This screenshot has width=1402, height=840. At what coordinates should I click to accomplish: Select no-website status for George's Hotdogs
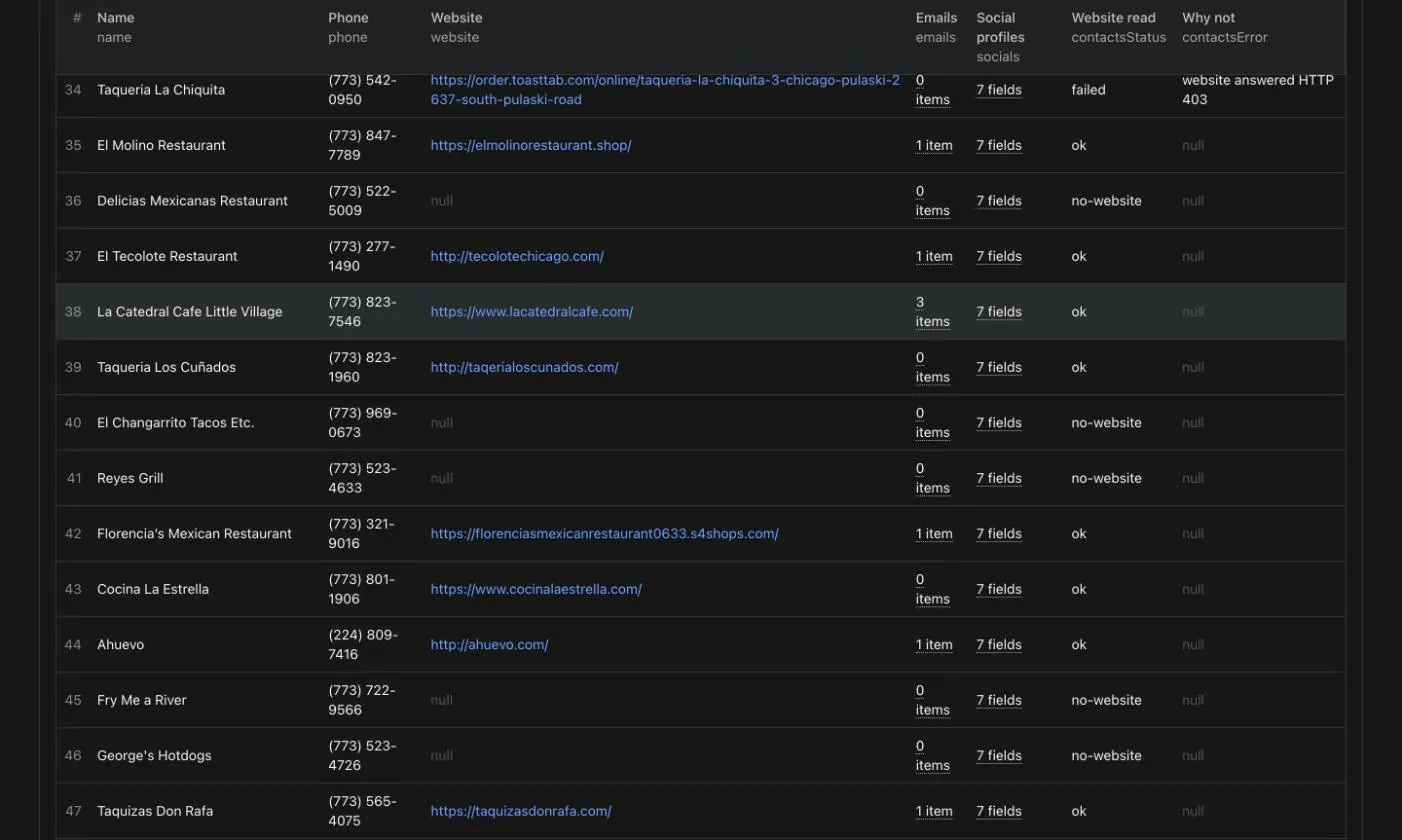[x=1106, y=756]
